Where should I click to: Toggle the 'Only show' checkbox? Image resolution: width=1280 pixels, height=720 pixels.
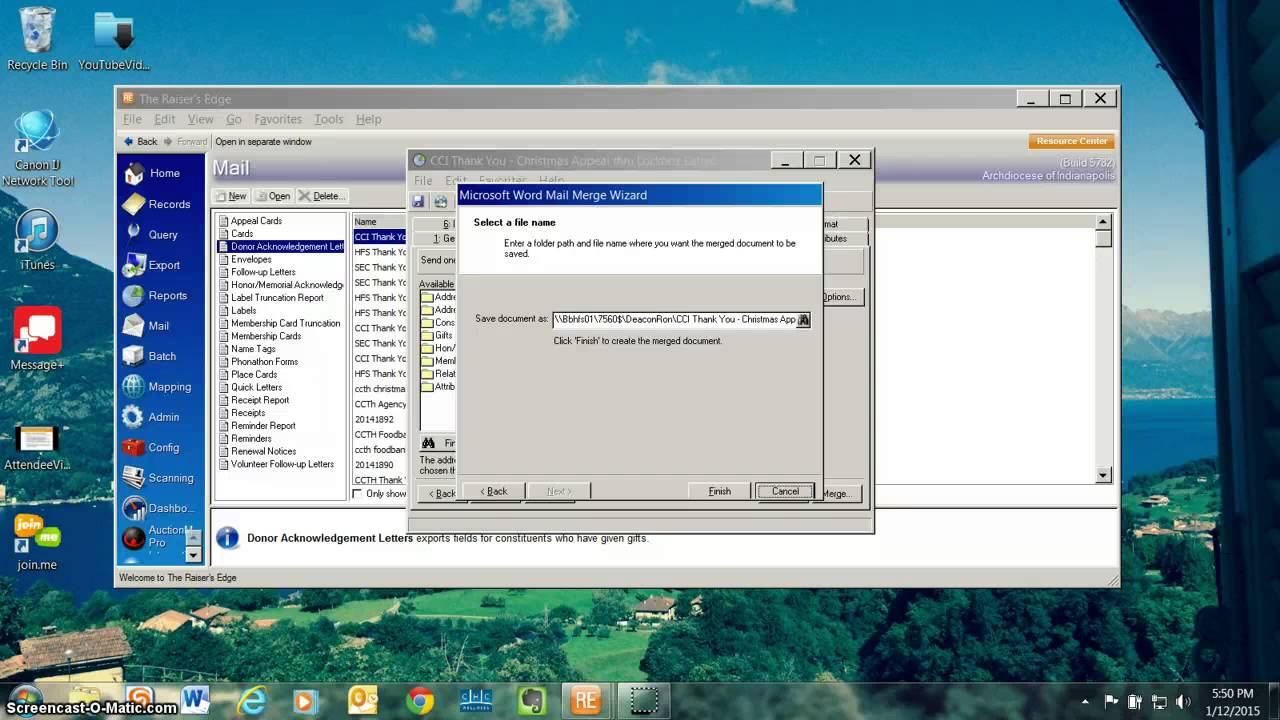coord(358,494)
